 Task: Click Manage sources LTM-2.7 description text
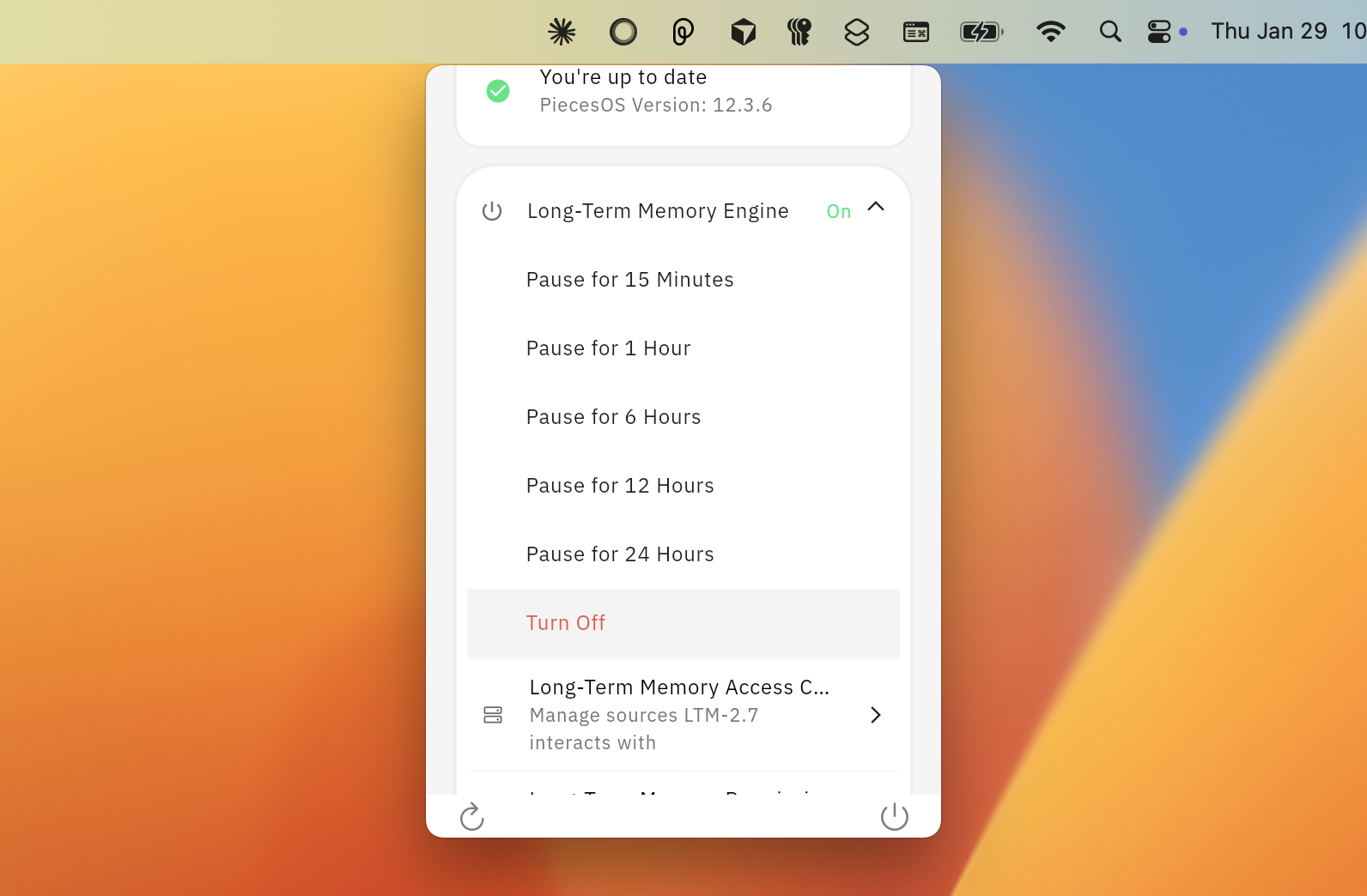point(644,729)
